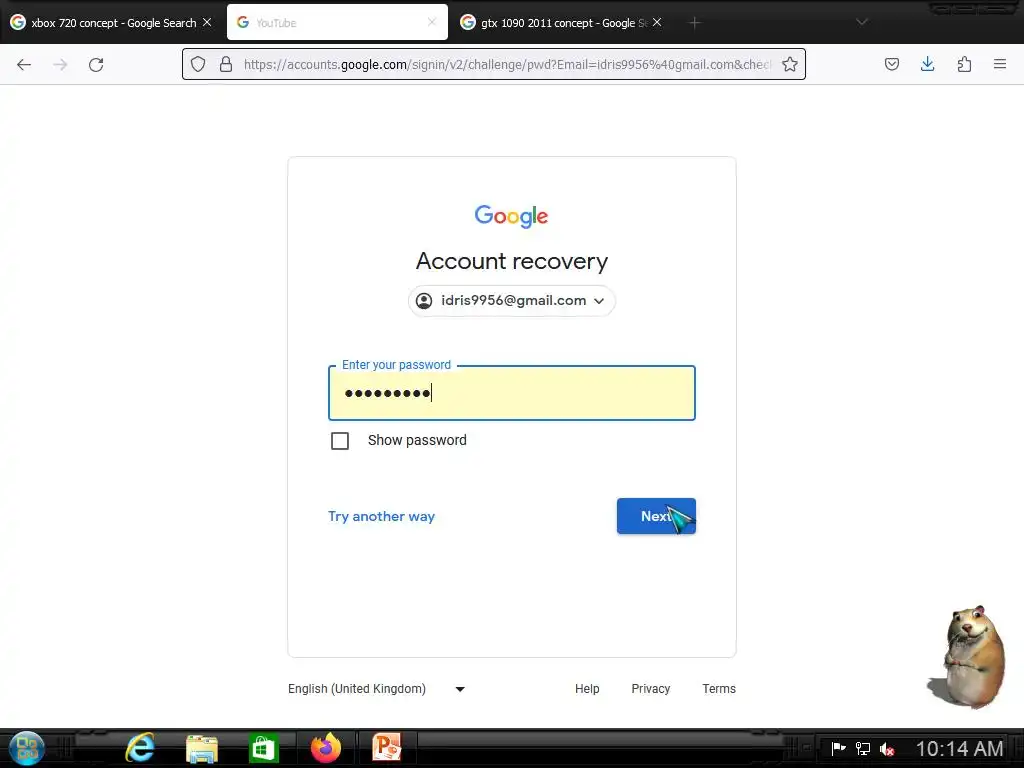1024x768 pixels.
Task: Select the YouTube tab
Action: (337, 22)
